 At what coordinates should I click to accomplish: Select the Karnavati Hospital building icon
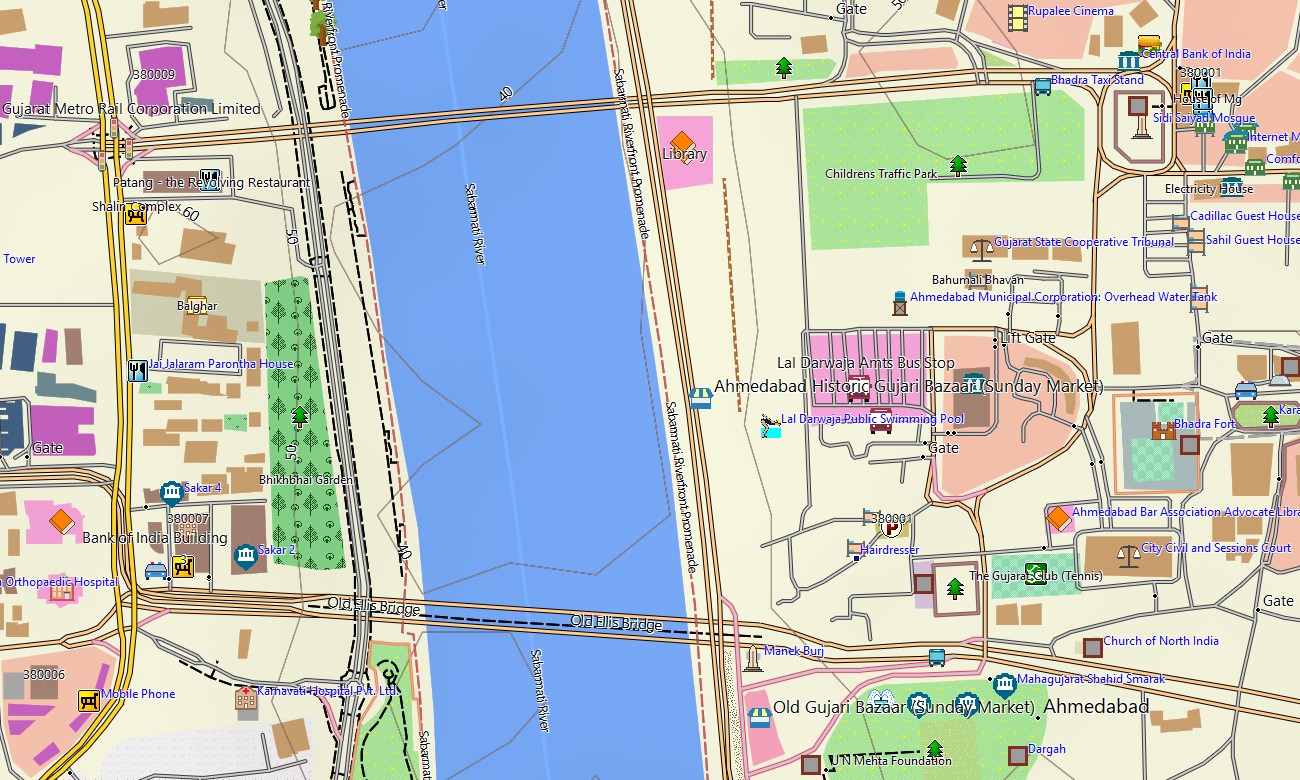tap(246, 697)
